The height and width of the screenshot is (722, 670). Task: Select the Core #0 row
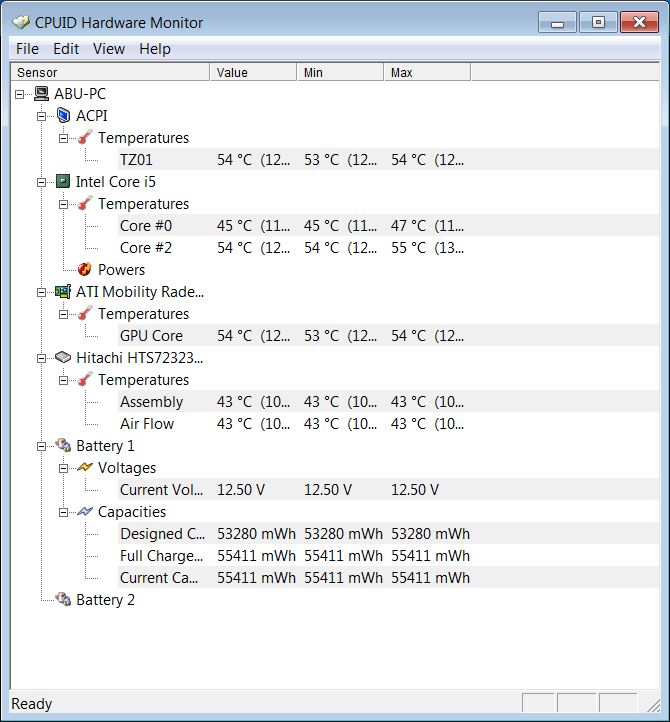[x=388, y=225]
